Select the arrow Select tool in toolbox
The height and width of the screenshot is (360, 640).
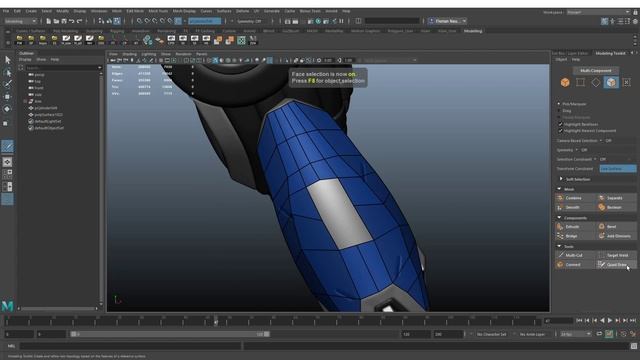click(7, 60)
